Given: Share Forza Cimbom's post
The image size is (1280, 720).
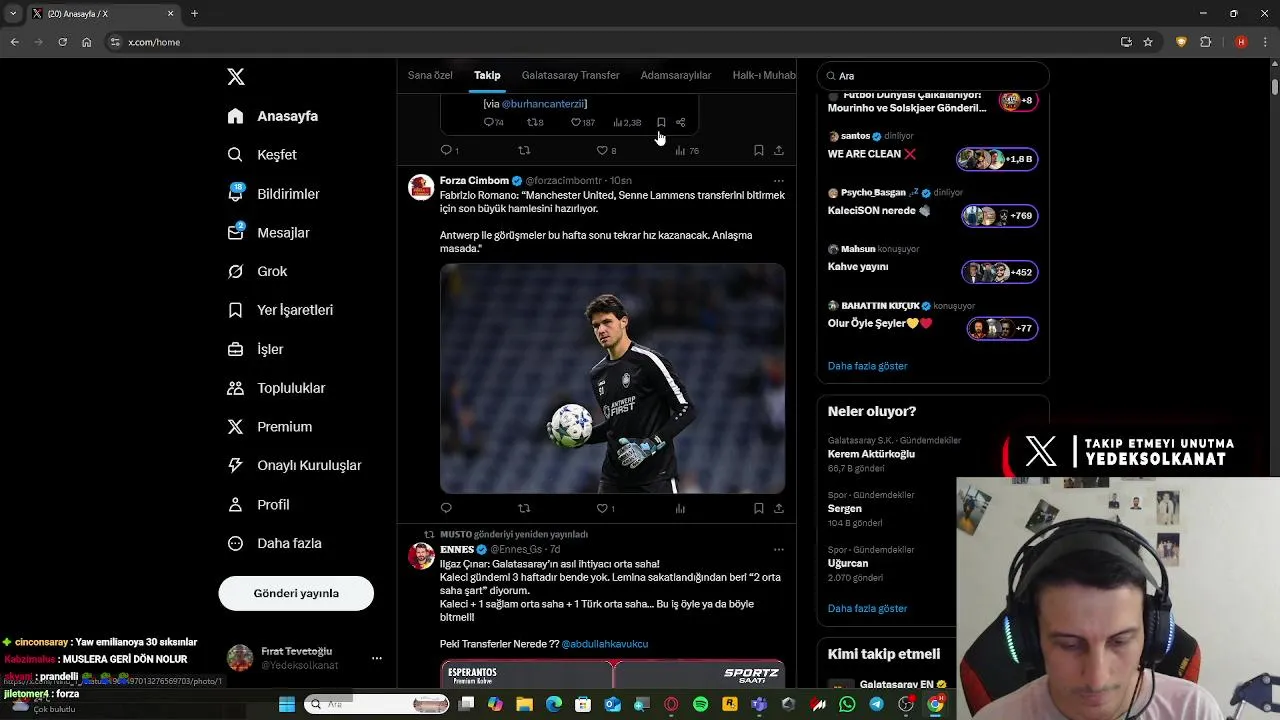Looking at the screenshot, I should (779, 508).
